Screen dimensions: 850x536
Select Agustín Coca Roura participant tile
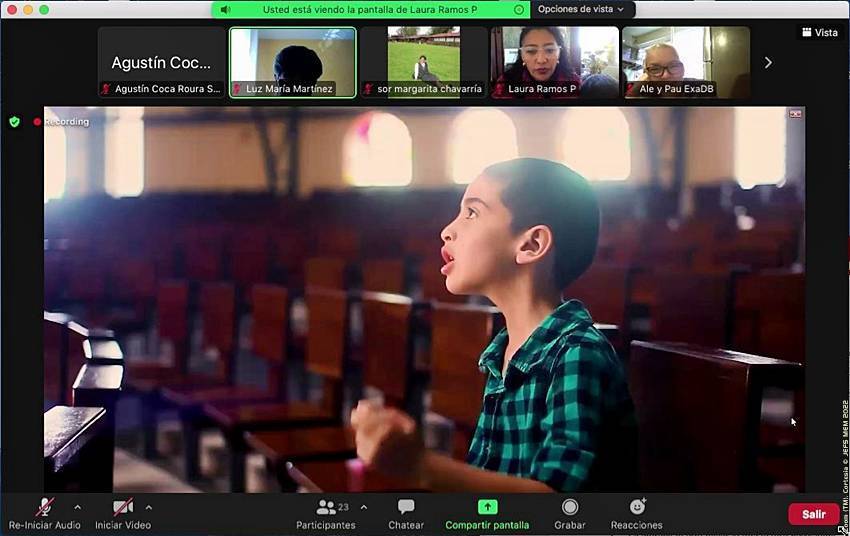(x=161, y=62)
